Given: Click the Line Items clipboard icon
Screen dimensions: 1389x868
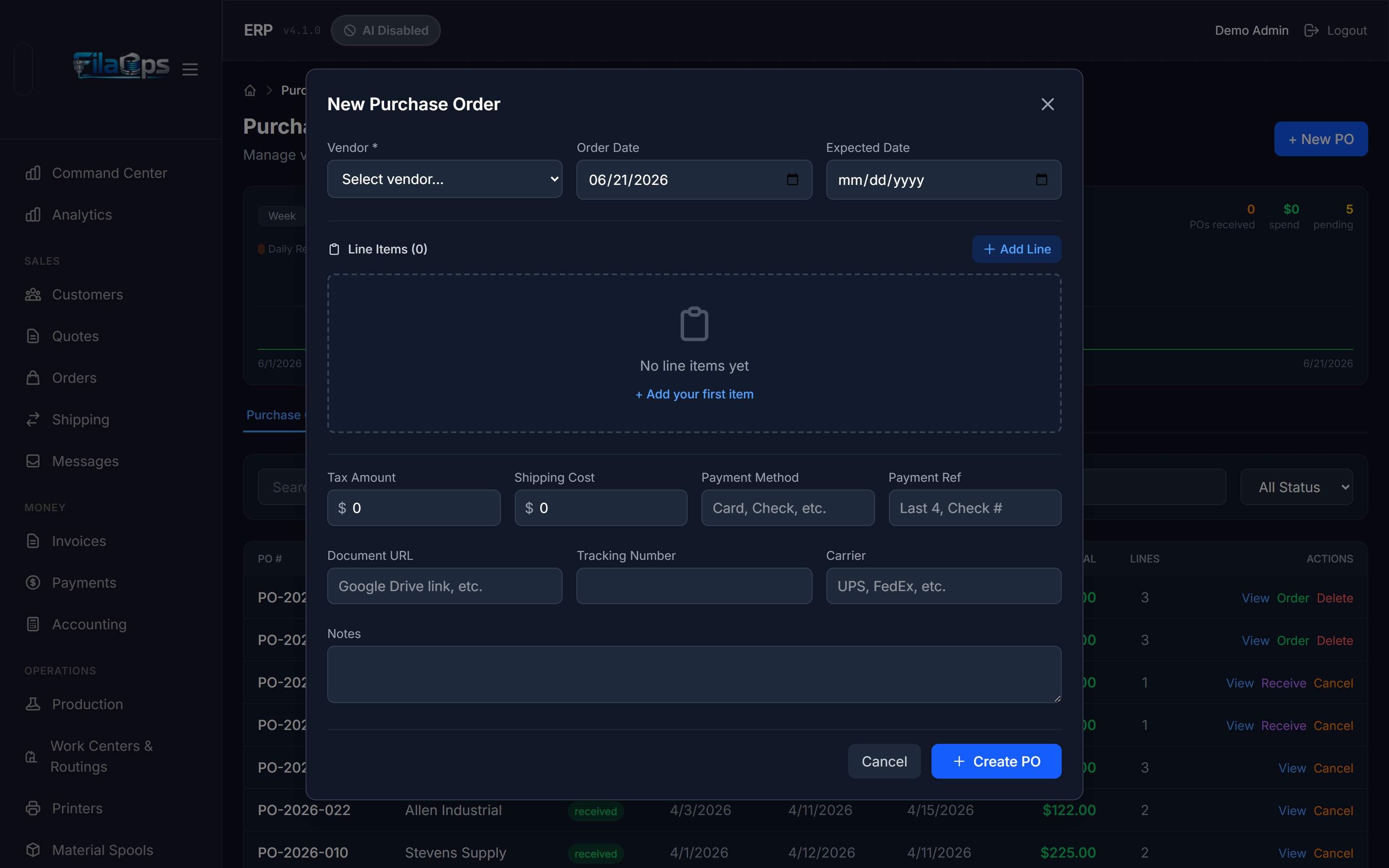Looking at the screenshot, I should (334, 249).
